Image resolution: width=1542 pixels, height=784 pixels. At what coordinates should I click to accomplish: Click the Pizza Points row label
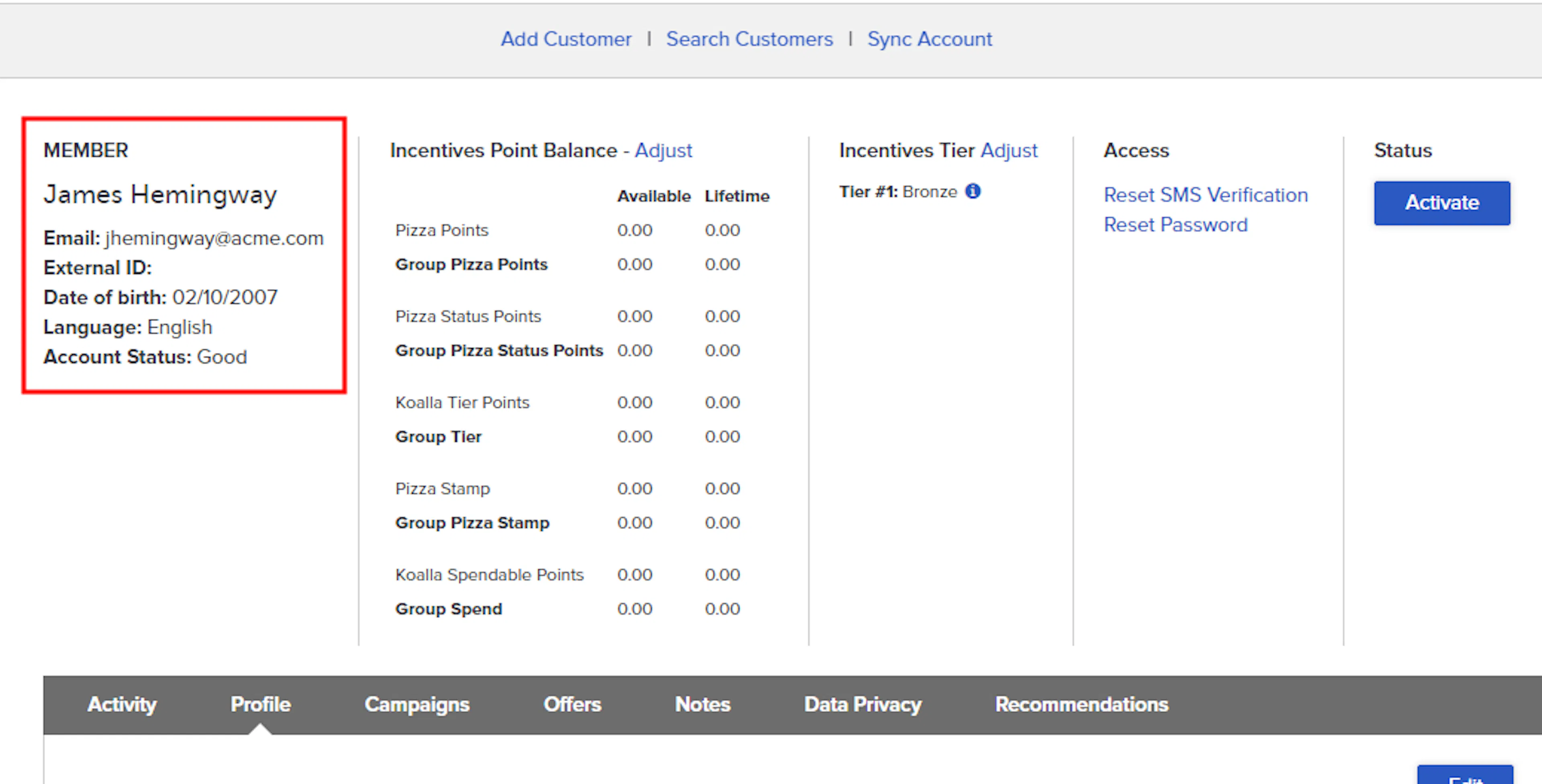click(442, 230)
